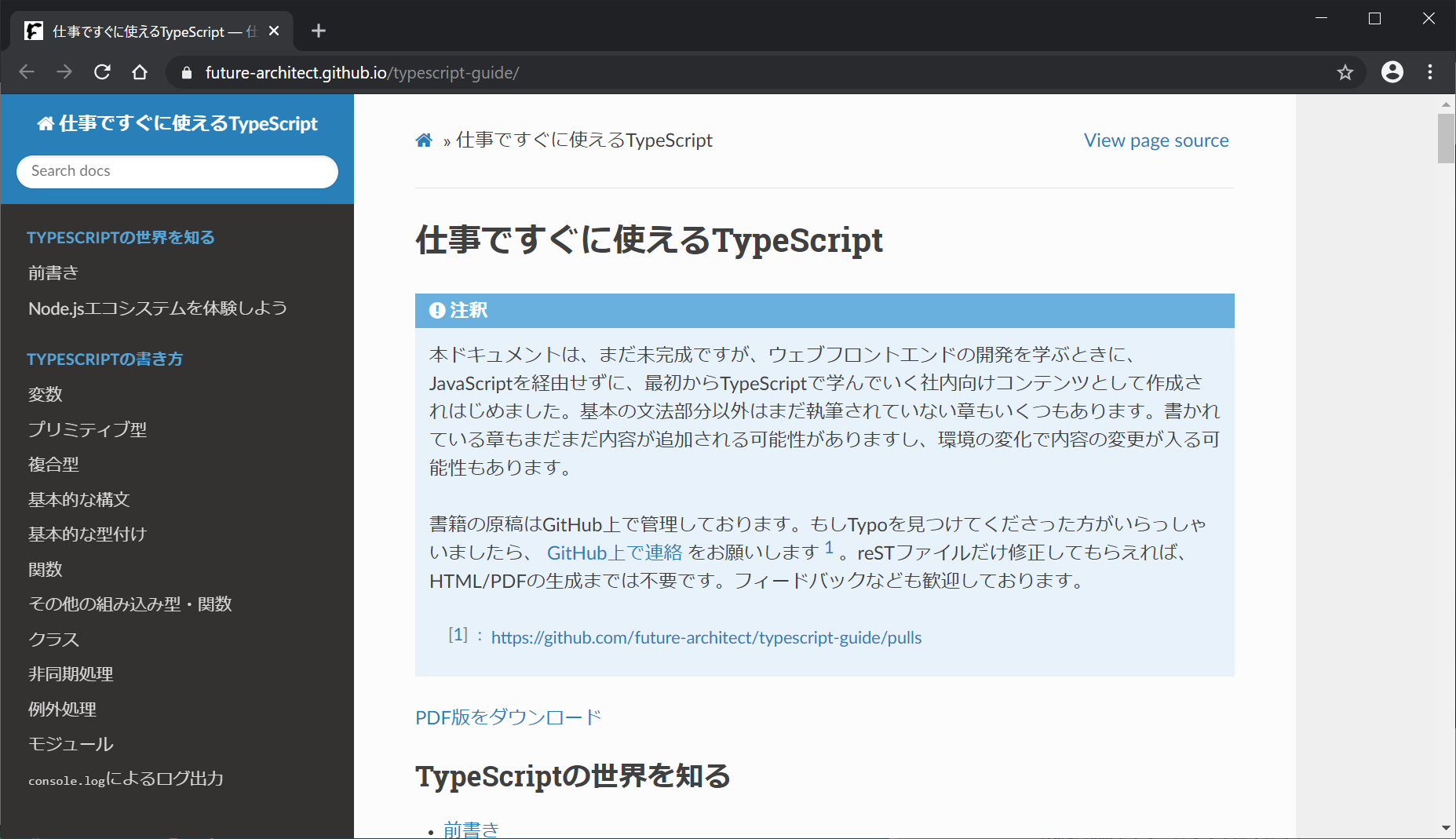Screen dimensions: 1456x839
Task: Click the browser home icon
Action: [x=140, y=72]
